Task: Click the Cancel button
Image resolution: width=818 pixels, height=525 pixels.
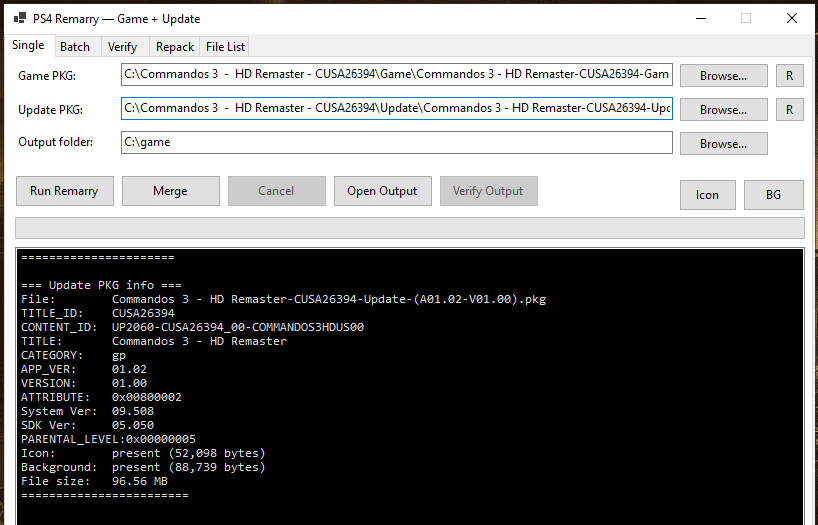Action: tap(276, 191)
